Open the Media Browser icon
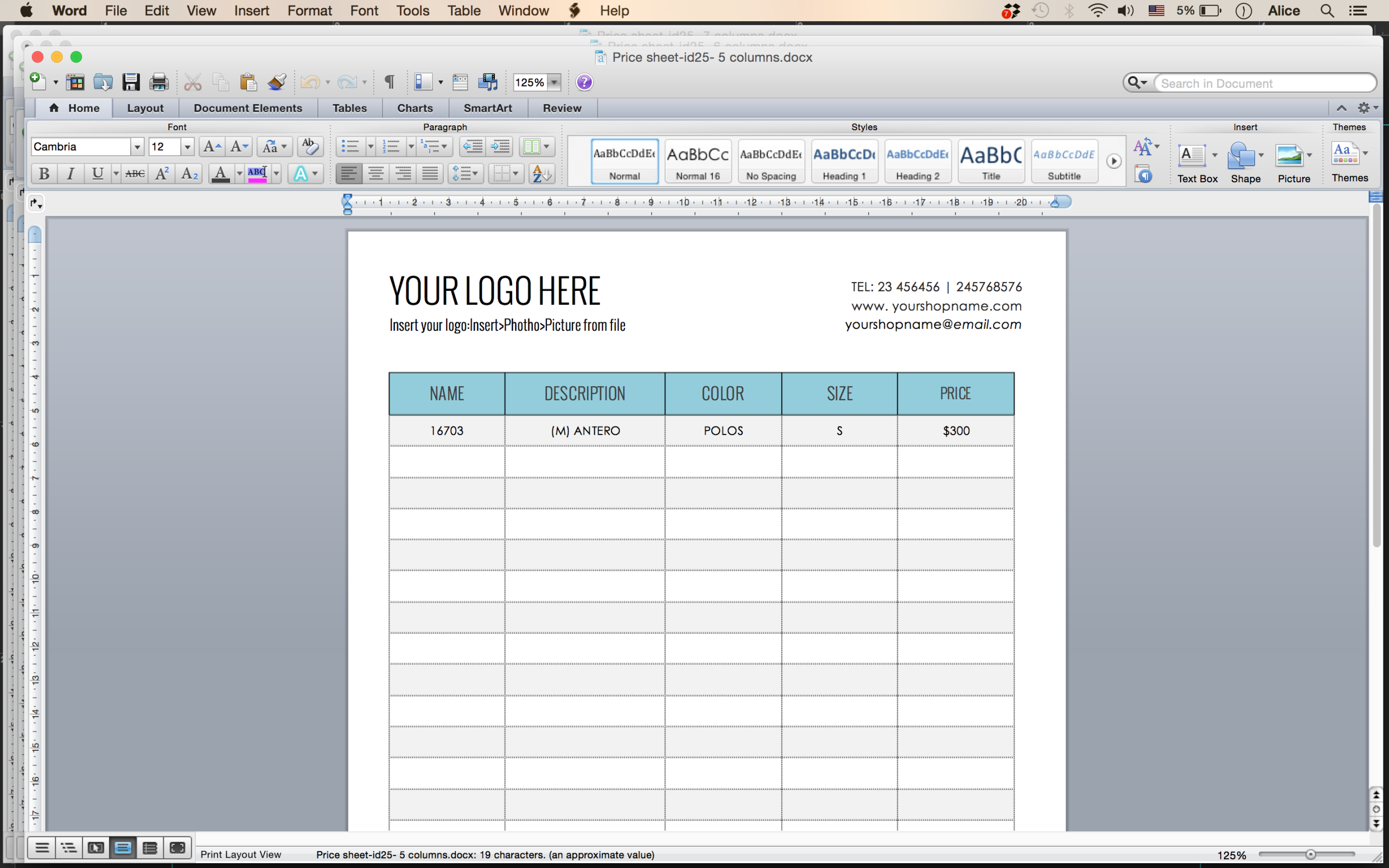 pos(488,82)
